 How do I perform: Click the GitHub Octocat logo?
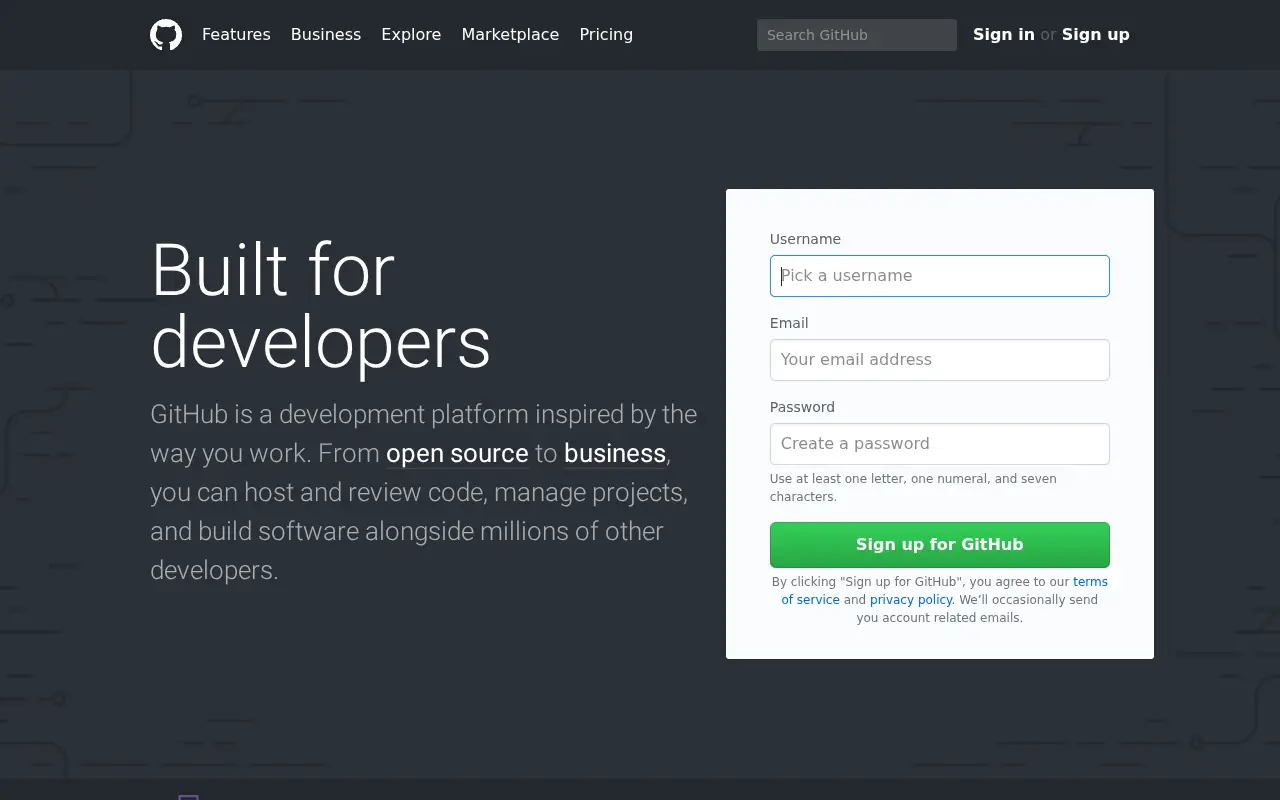(166, 35)
